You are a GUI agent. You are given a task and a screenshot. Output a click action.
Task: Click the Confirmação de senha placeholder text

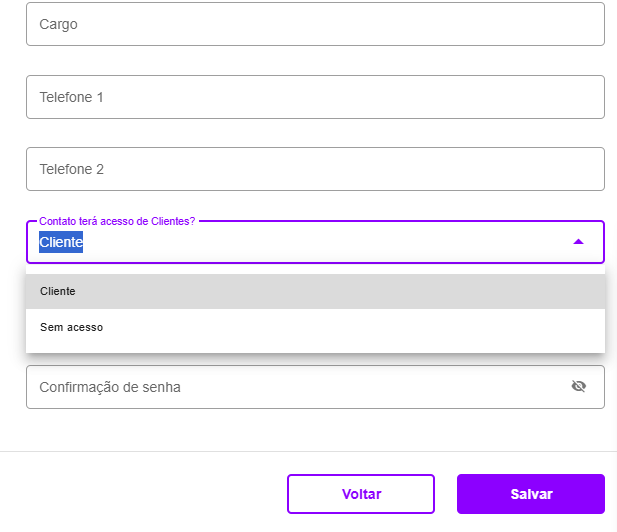[x=110, y=387]
